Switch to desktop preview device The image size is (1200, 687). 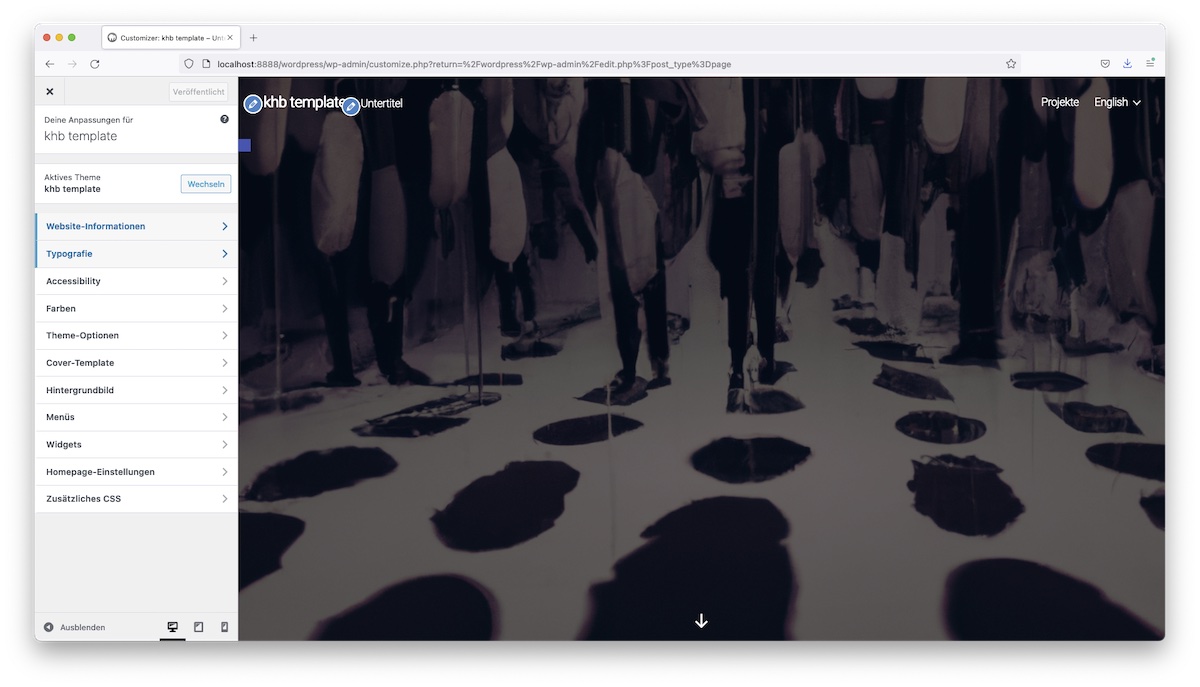[172, 627]
